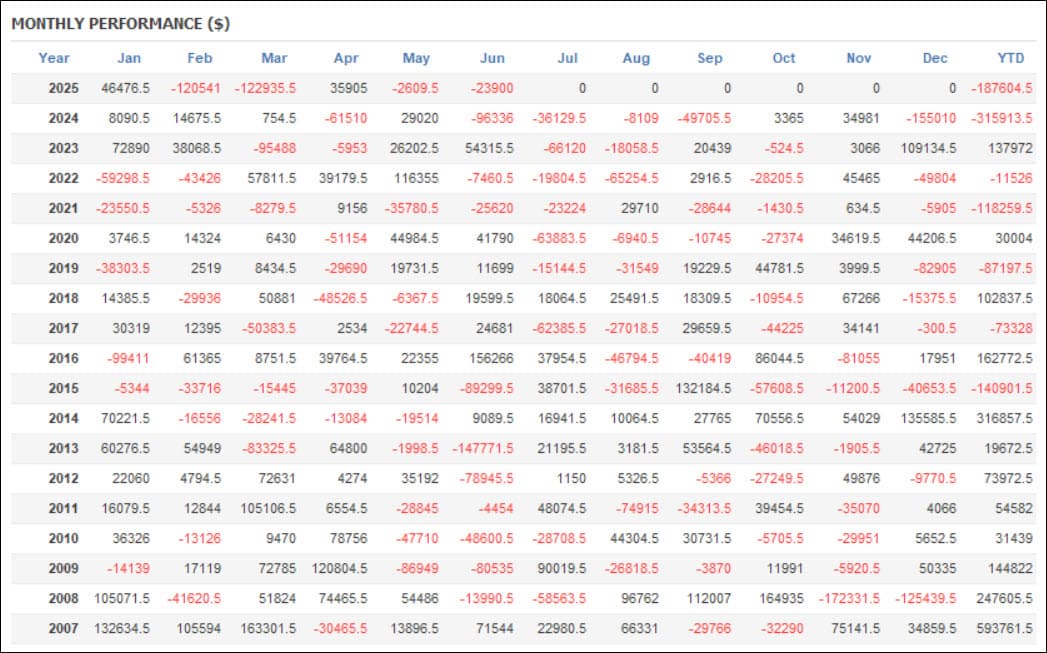This screenshot has width=1047, height=653.
Task: Click the May column header
Action: (416, 58)
